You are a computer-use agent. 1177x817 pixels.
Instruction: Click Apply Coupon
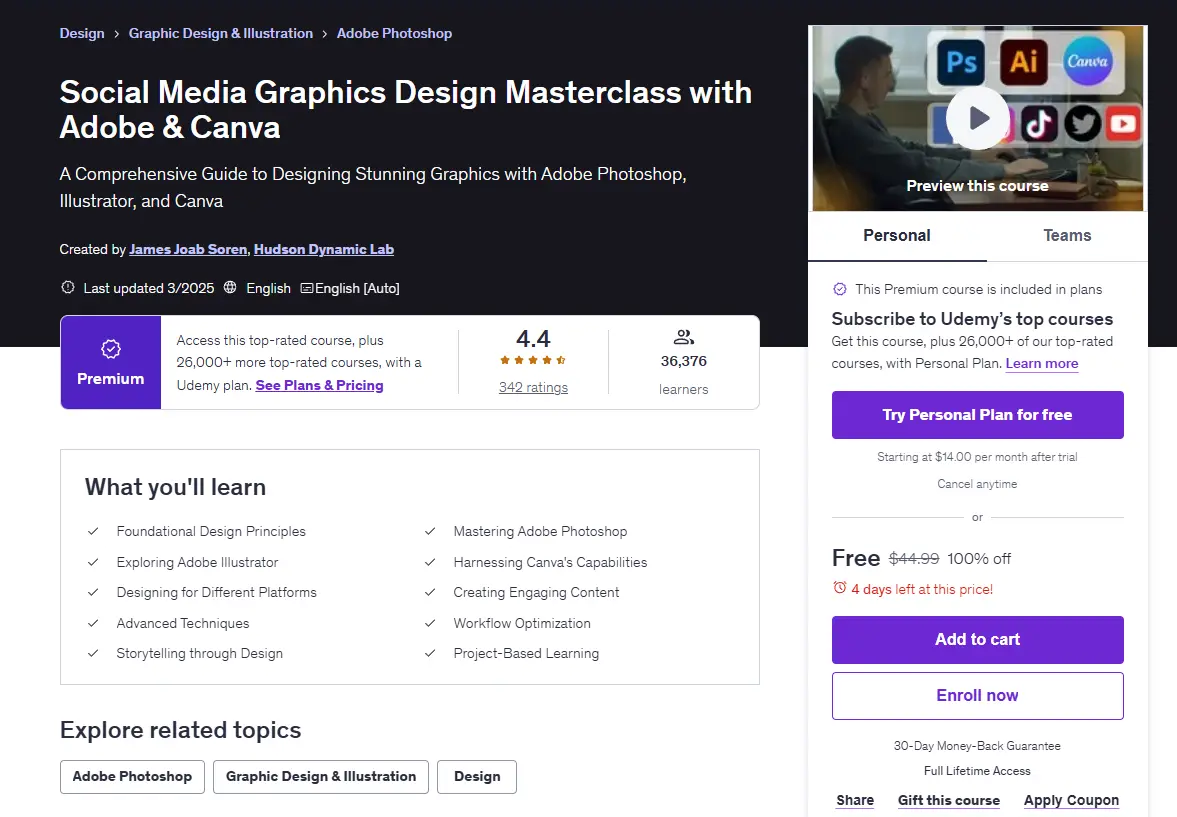tap(1071, 800)
